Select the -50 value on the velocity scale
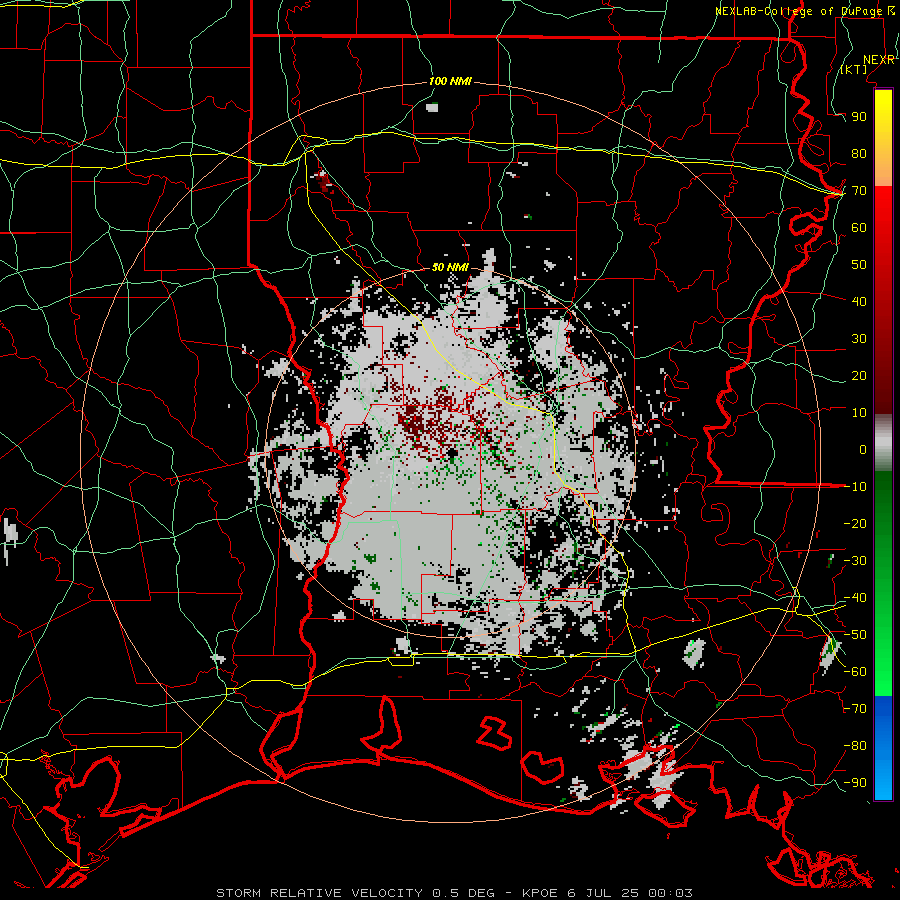Screen dimensions: 900x900 pos(855,635)
